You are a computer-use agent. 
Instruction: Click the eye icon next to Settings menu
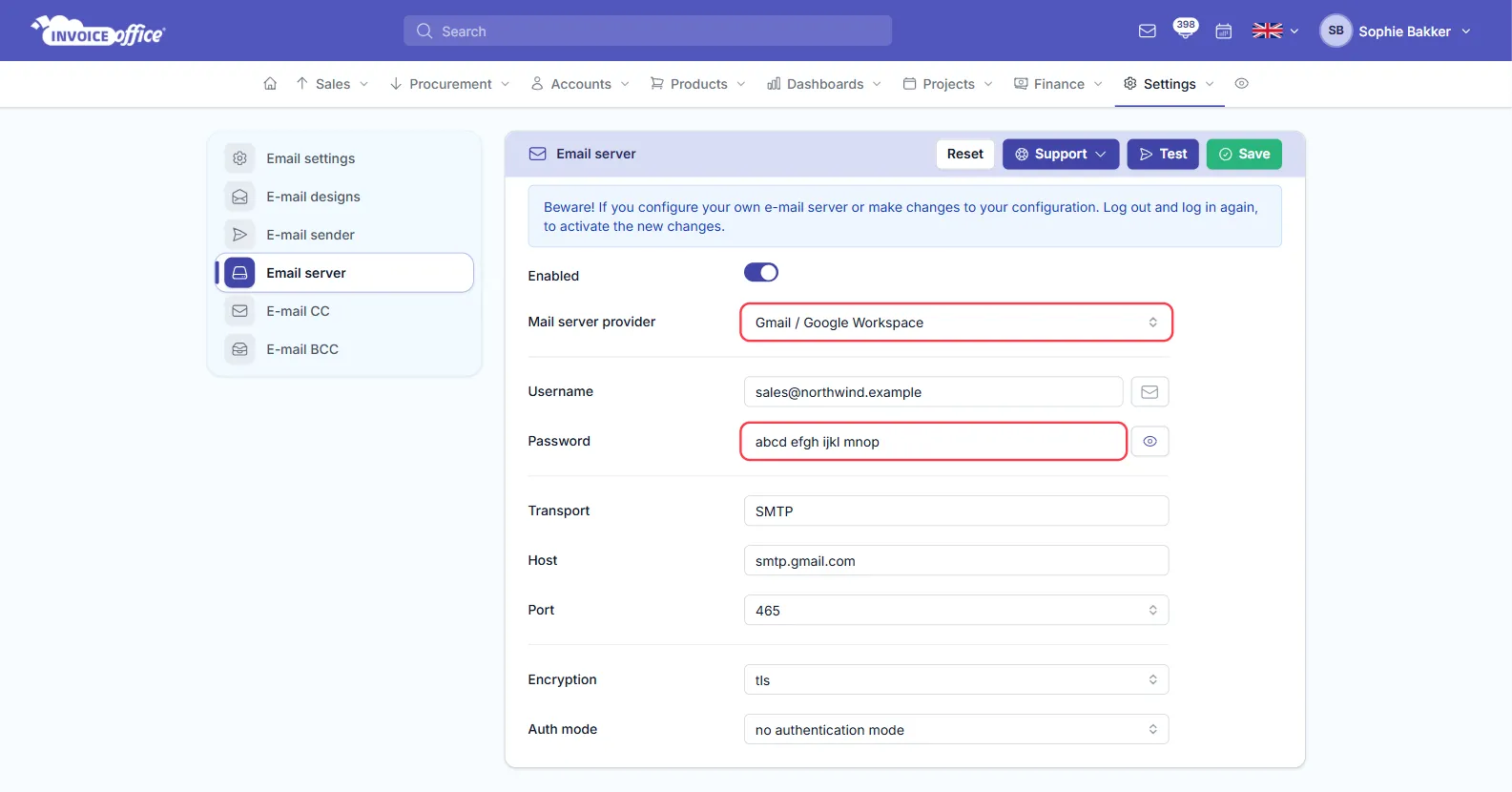[x=1241, y=84]
